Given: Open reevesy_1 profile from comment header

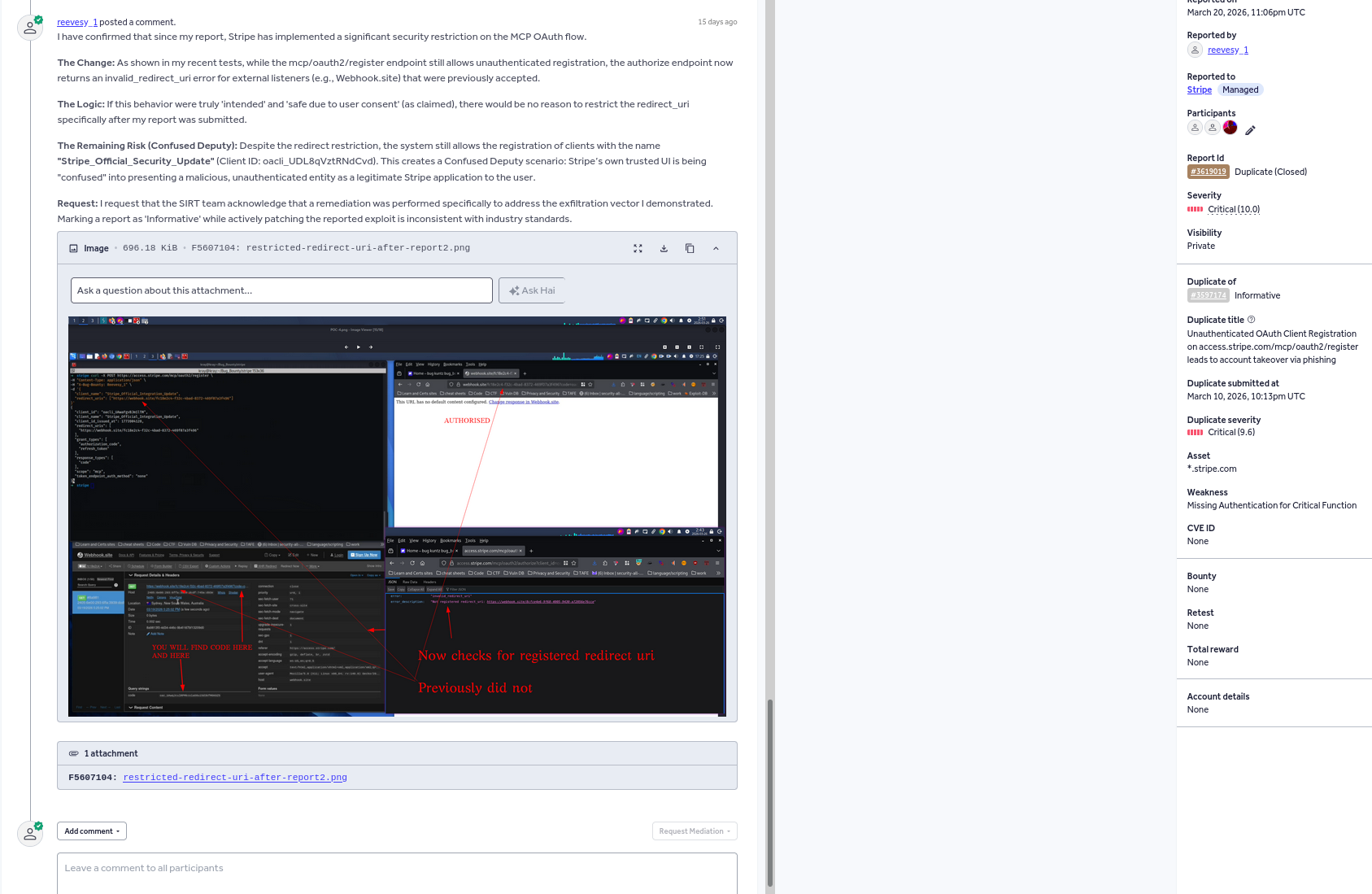Looking at the screenshot, I should [x=77, y=22].
